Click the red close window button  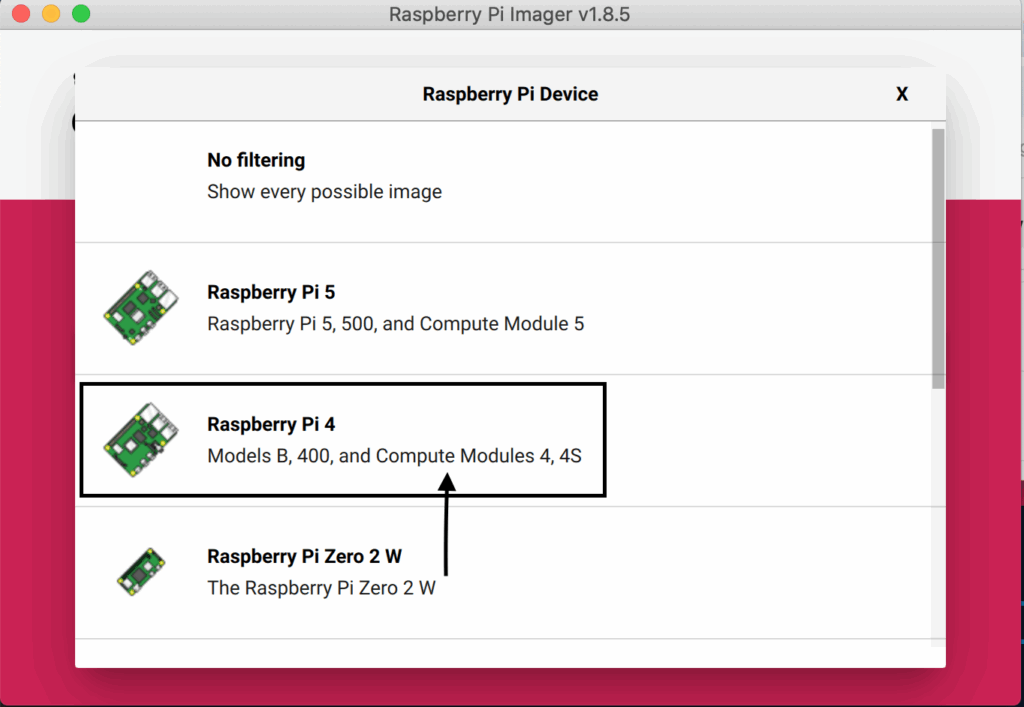[x=21, y=14]
